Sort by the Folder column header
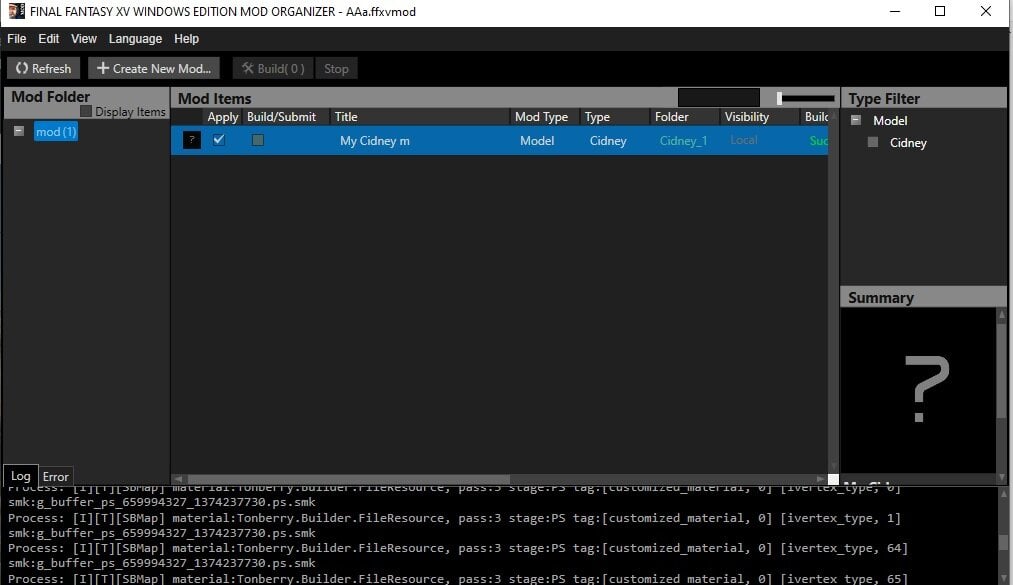 pos(684,117)
